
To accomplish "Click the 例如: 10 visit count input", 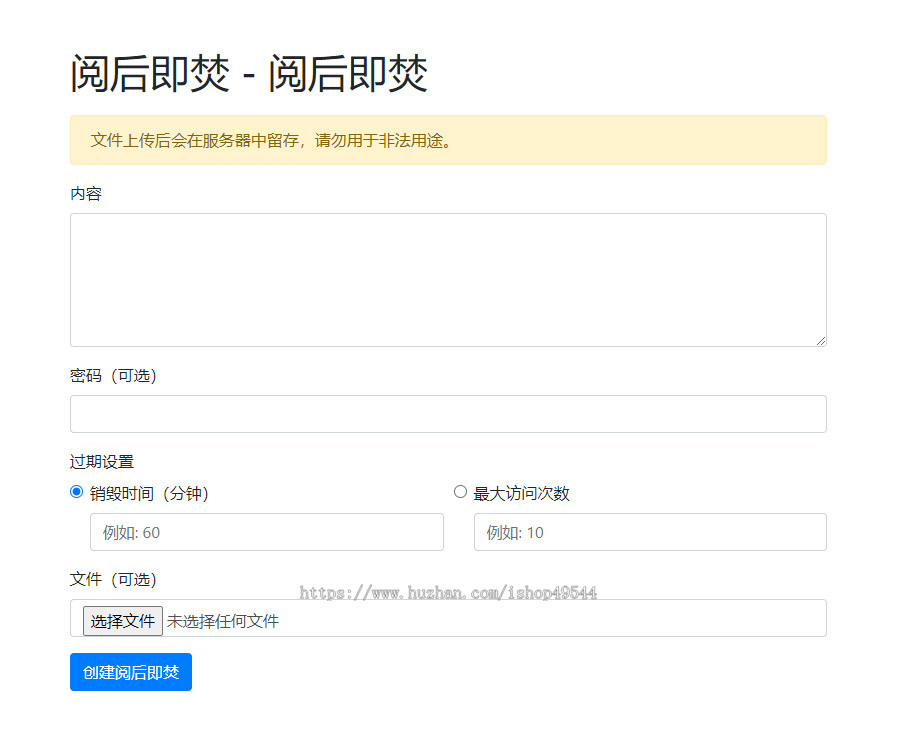I will [651, 532].
